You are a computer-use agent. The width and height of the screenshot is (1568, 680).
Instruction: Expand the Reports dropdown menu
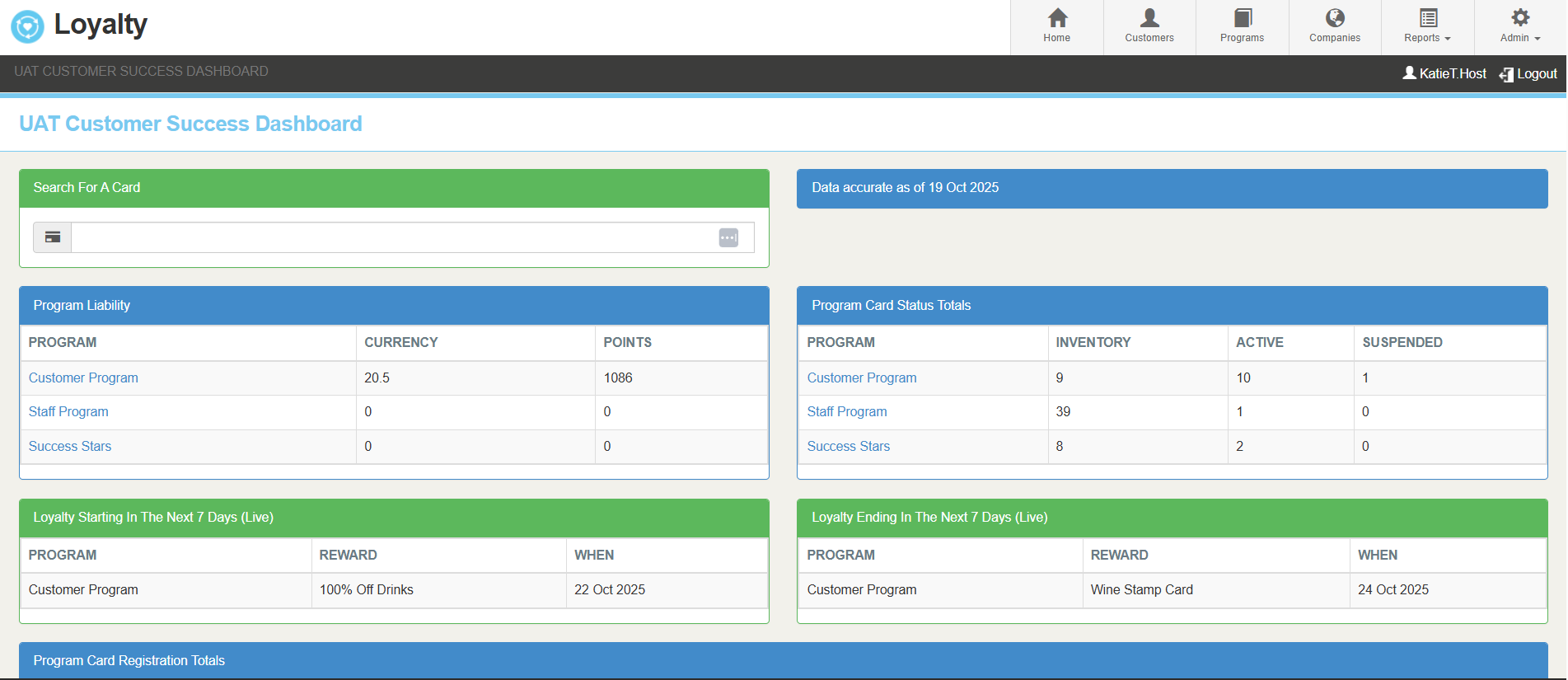[1427, 27]
